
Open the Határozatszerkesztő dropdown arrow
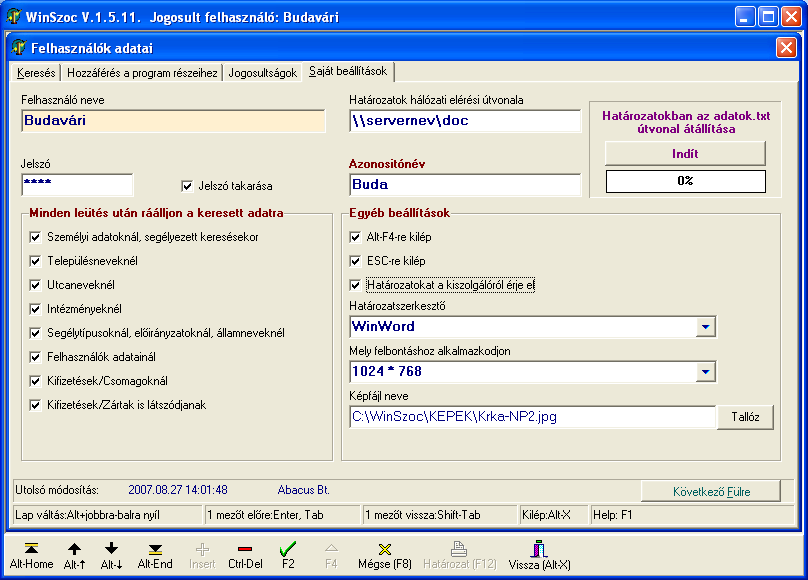click(x=705, y=327)
